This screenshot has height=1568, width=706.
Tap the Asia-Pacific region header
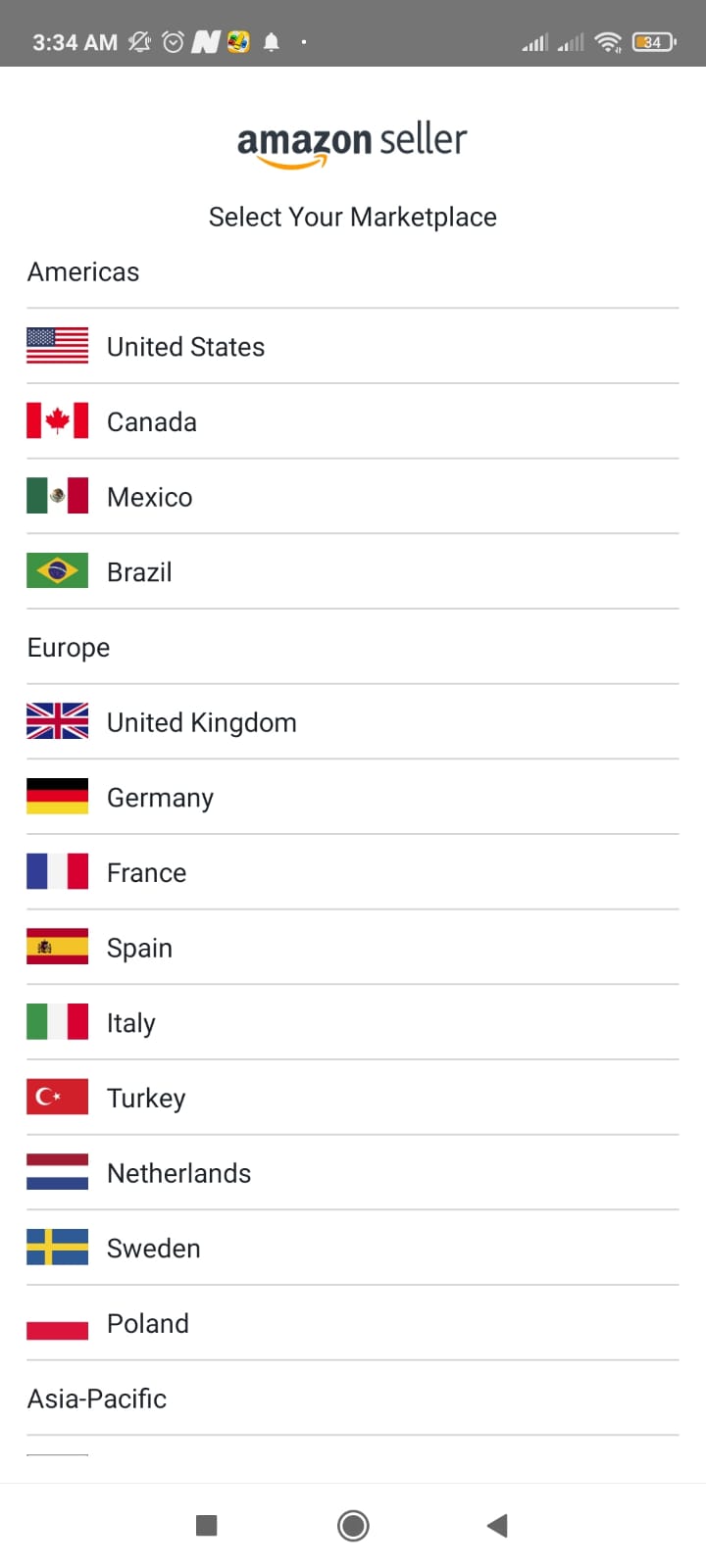pyautogui.click(x=97, y=1398)
